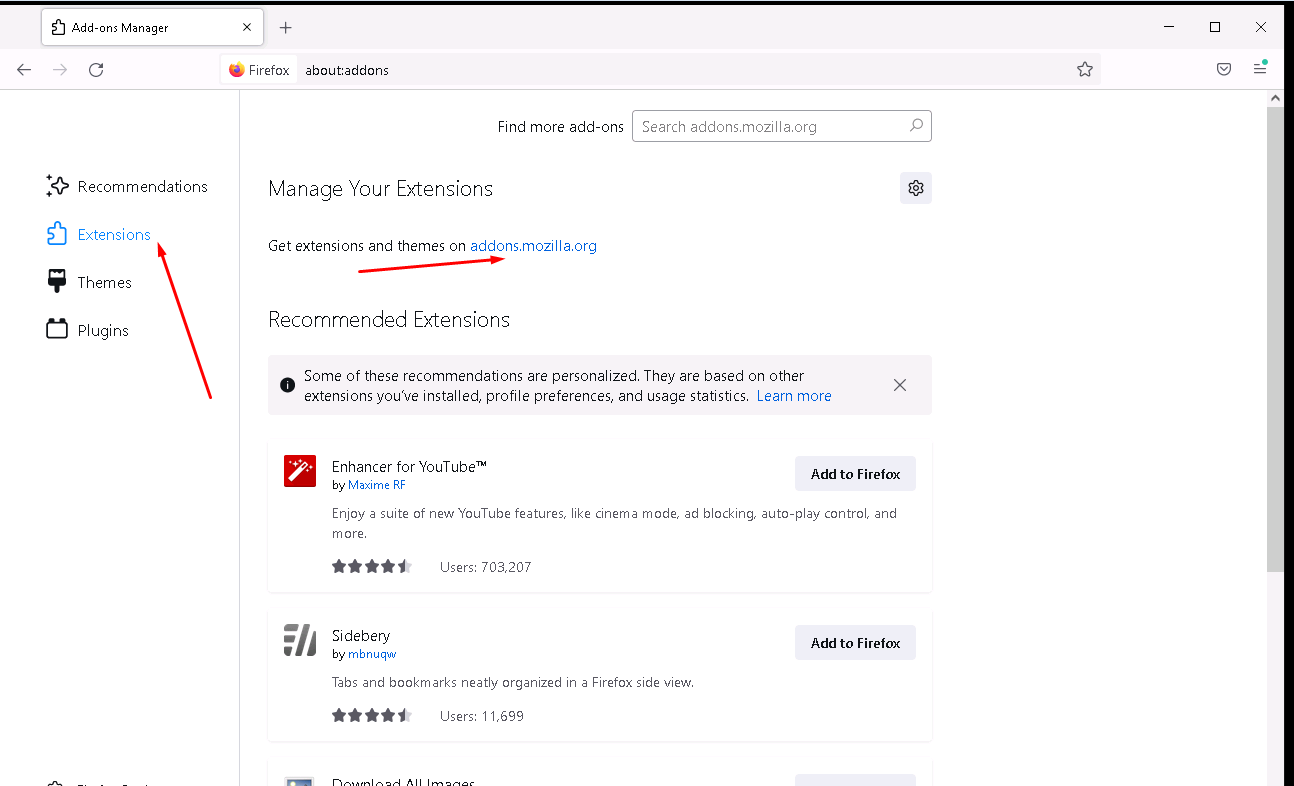The width and height of the screenshot is (1294, 786).
Task: Open author Maxime RF's profile link
Action: (377, 485)
